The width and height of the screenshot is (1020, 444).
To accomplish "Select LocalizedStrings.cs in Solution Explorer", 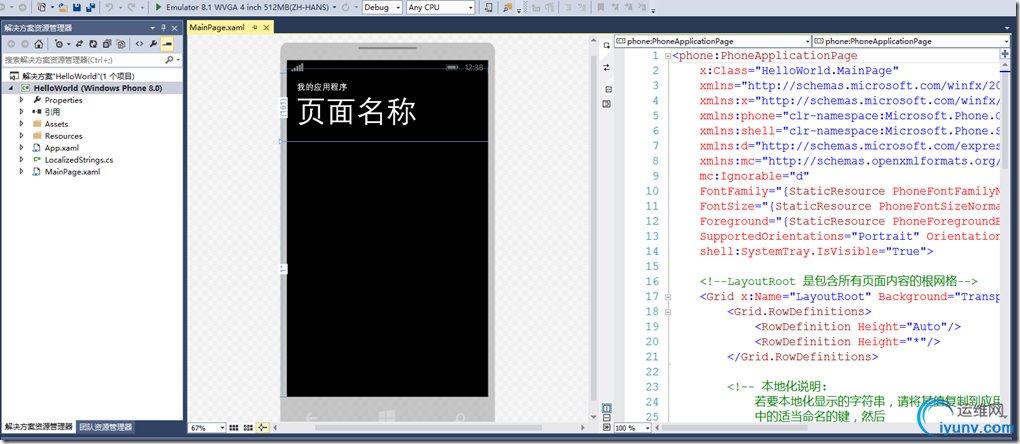I will click(79, 159).
